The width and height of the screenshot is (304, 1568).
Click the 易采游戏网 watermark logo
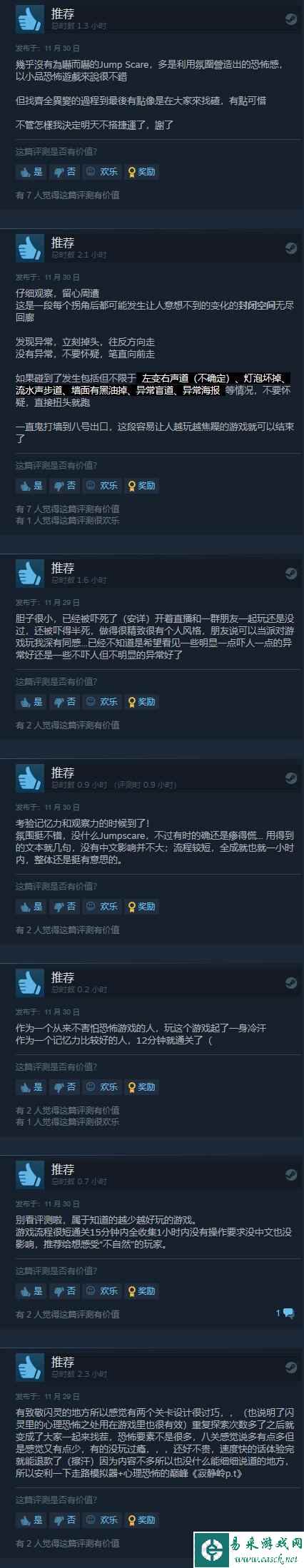248,1542
